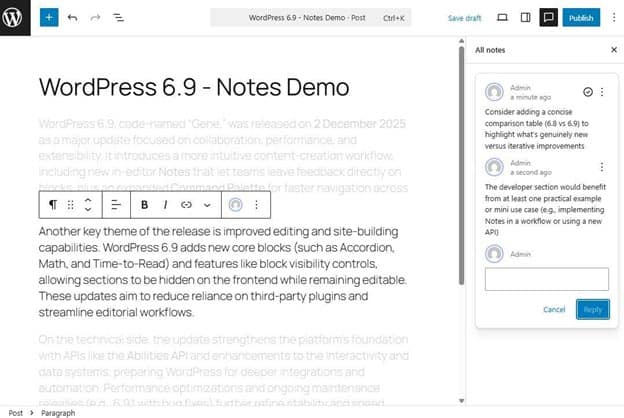Click the note avatar in block toolbar

tap(236, 205)
